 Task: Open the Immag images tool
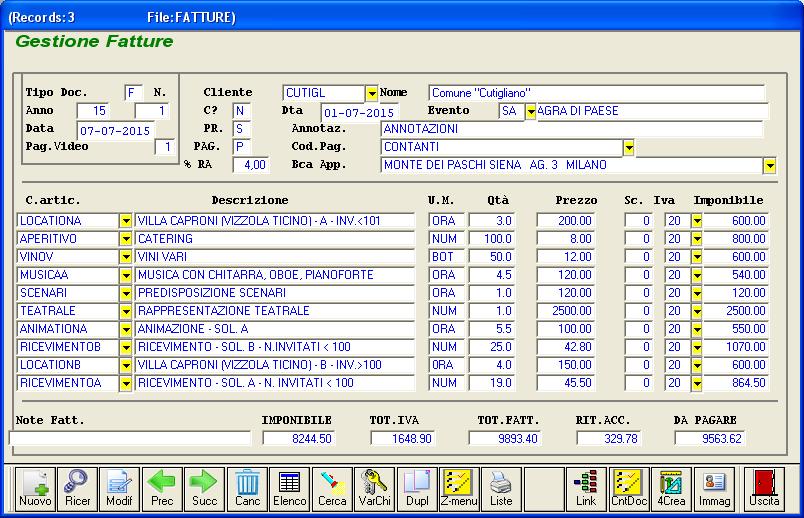point(713,487)
